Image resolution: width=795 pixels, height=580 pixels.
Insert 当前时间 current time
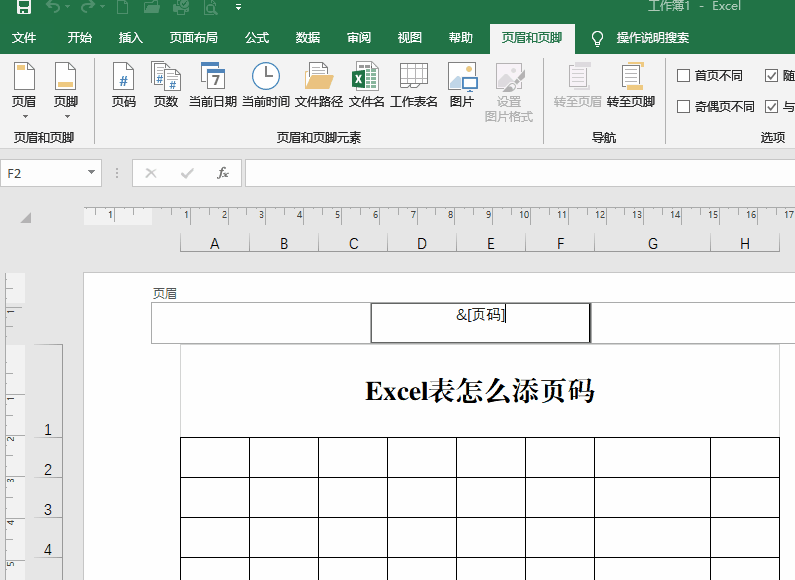pyautogui.click(x=266, y=85)
